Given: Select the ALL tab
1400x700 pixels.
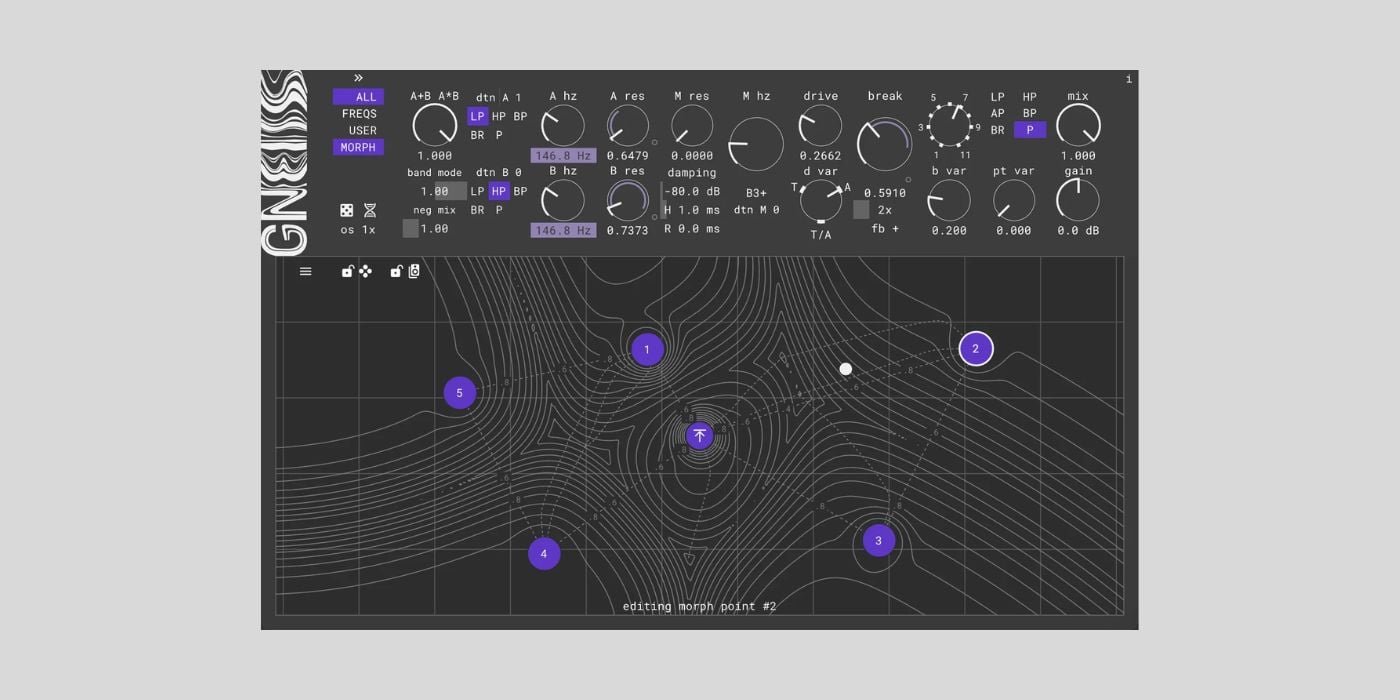Looking at the screenshot, I should [x=358, y=97].
